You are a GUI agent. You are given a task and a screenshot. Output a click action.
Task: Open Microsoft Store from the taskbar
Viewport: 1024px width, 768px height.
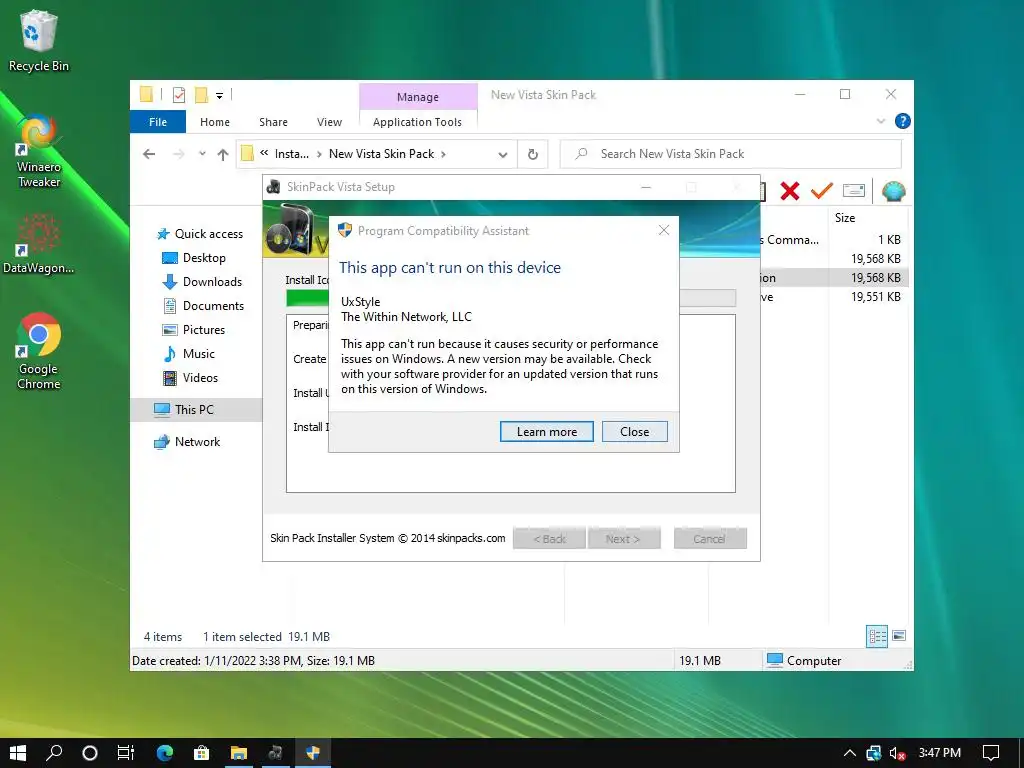pos(201,753)
